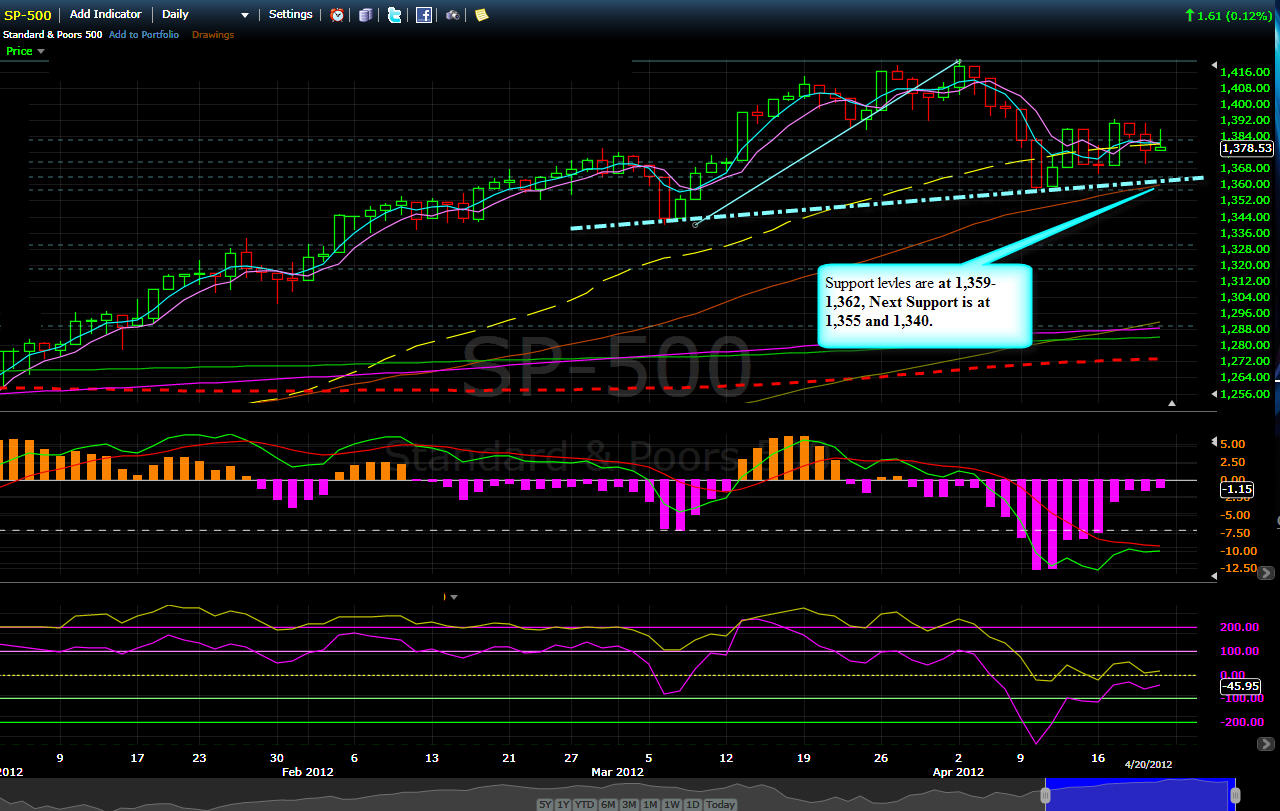Open the Settings menu
Screen dimensions: 1280x811
coord(290,15)
